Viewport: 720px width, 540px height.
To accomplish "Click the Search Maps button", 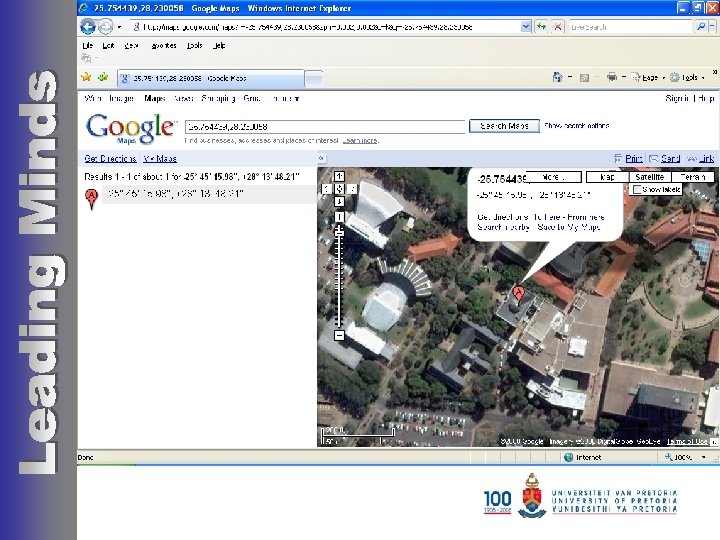I will pos(504,126).
